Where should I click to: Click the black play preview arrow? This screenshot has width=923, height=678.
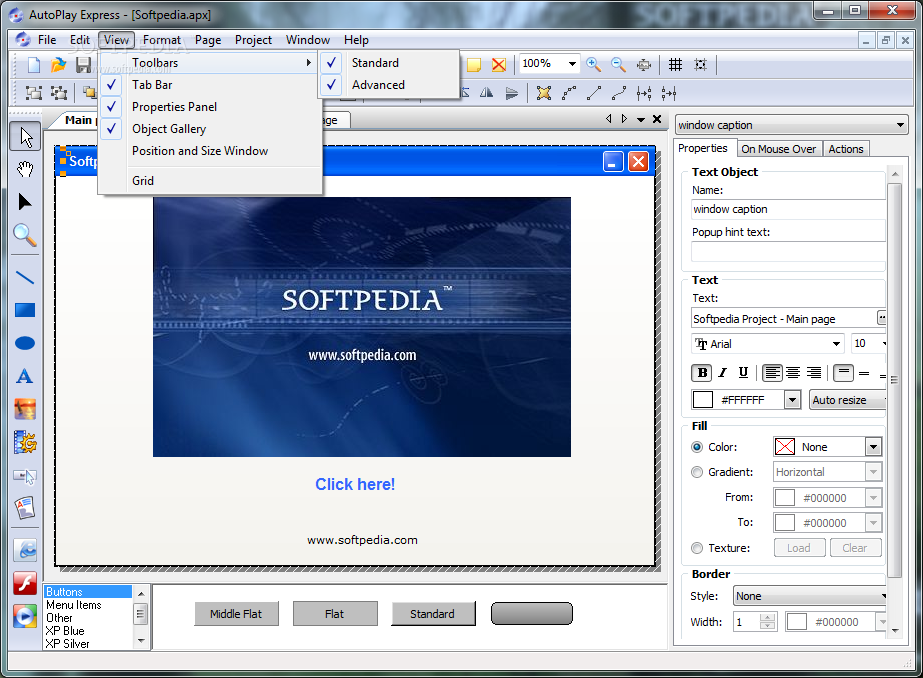24,202
